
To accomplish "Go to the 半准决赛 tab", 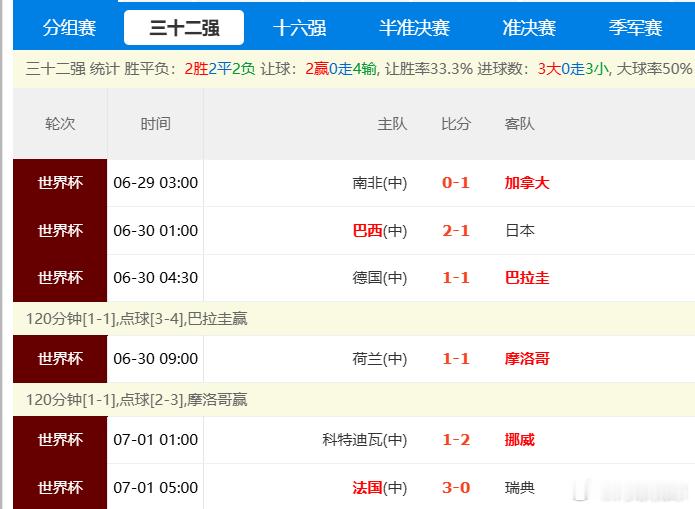I will pyautogui.click(x=414, y=27).
